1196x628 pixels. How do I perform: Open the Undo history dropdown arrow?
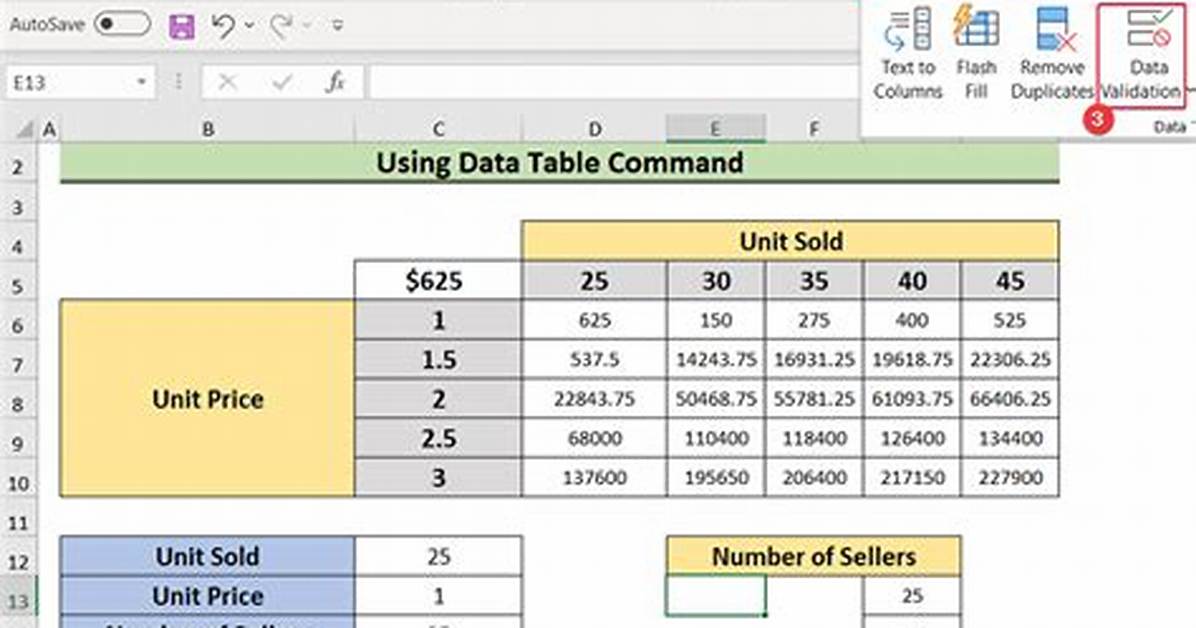coord(249,25)
